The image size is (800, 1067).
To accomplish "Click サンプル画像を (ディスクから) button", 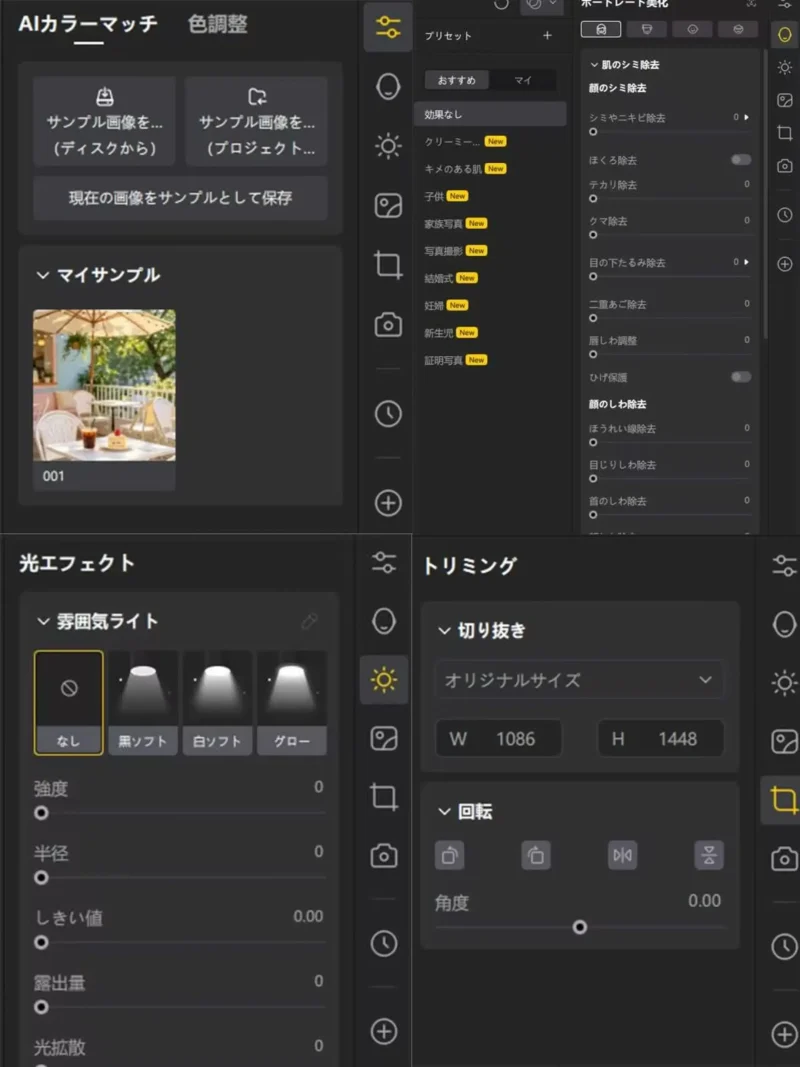I will coord(104,122).
